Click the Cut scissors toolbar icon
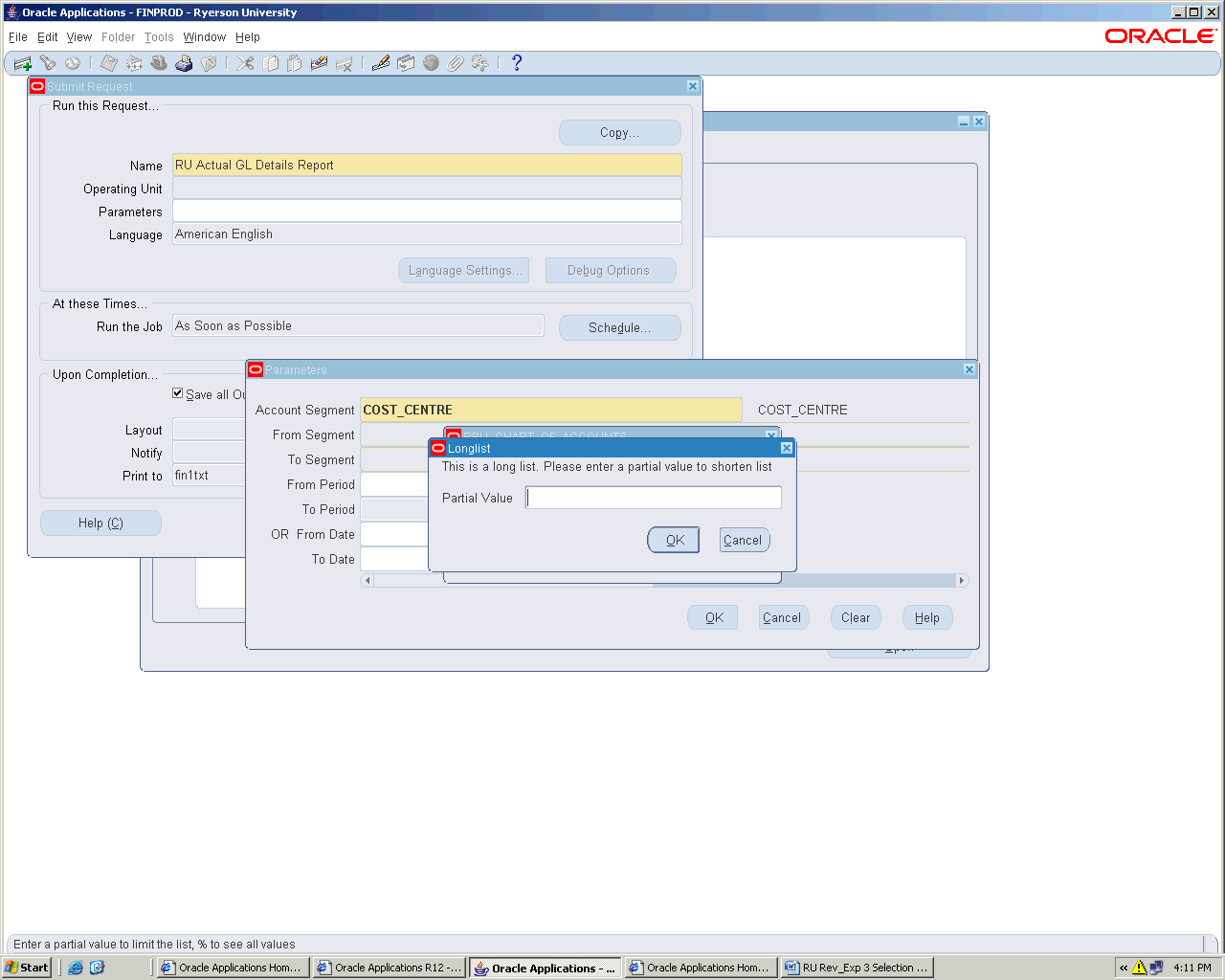This screenshot has width=1225, height=980. coord(246,63)
